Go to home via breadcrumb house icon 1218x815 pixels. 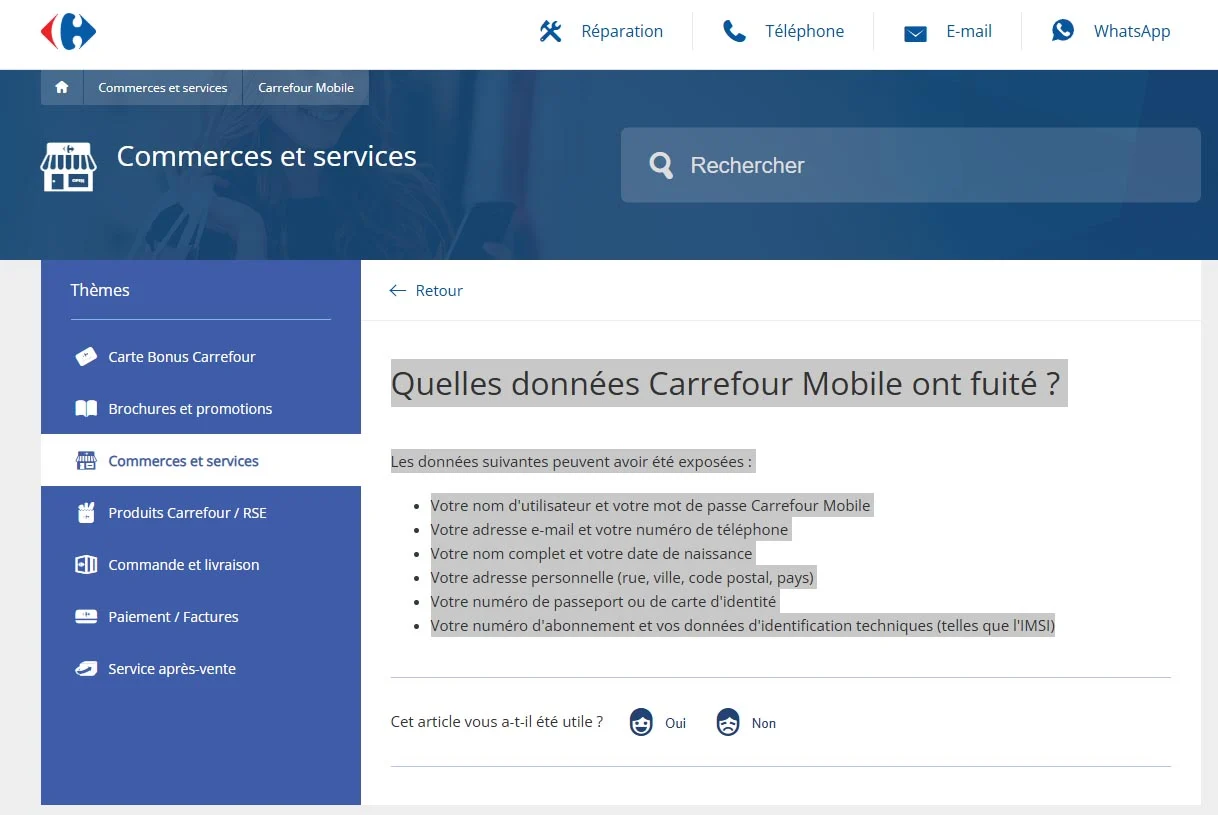click(62, 87)
